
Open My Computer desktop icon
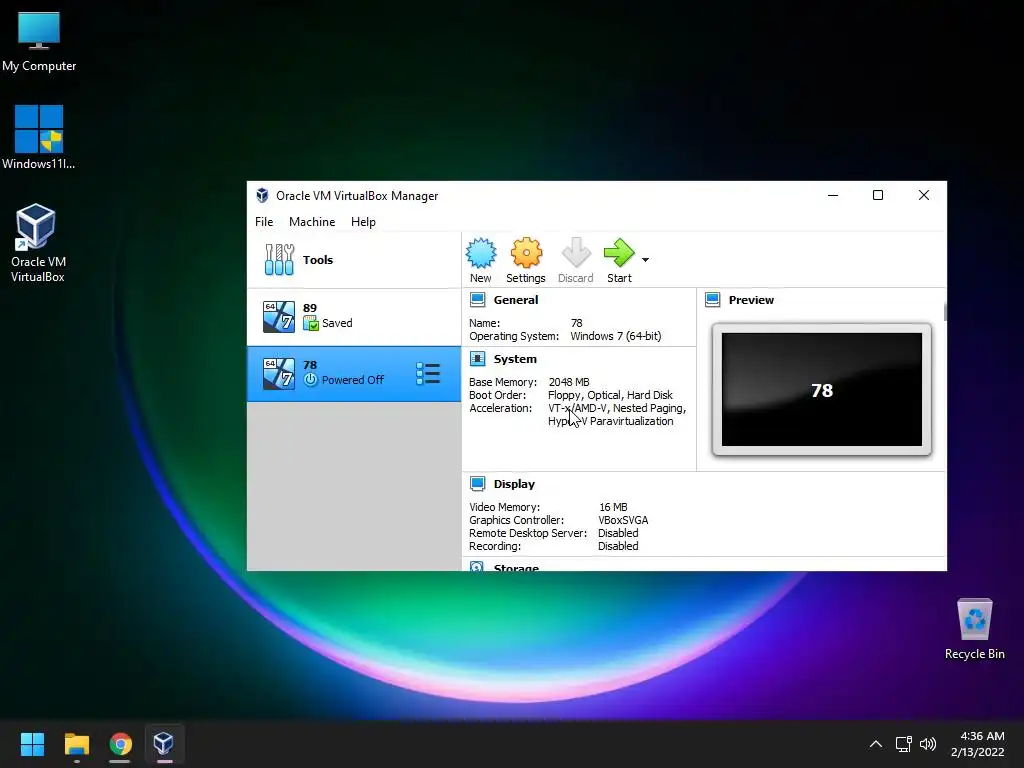[x=39, y=42]
